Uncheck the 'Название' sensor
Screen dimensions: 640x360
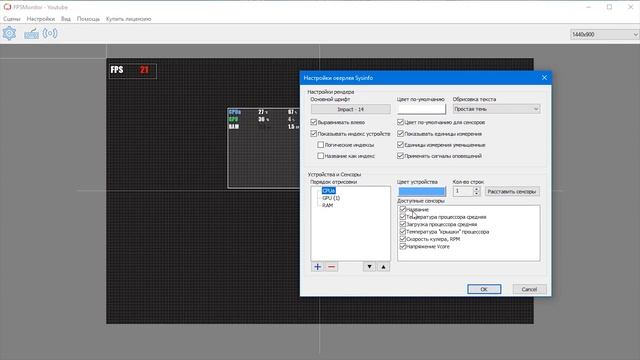pyautogui.click(x=403, y=209)
